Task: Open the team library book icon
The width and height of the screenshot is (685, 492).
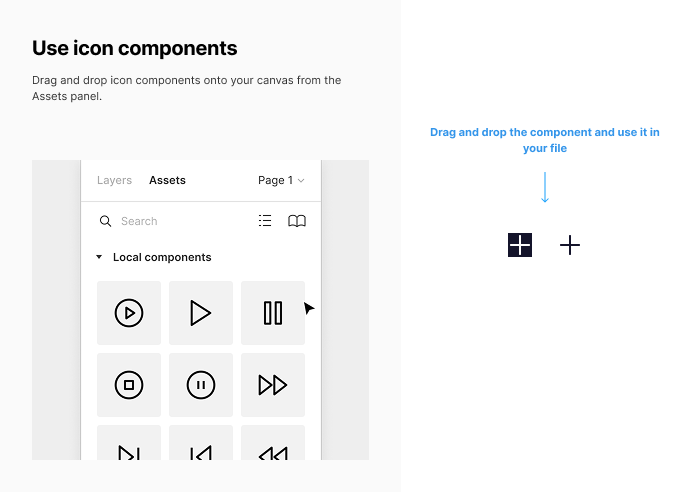Action: [297, 221]
